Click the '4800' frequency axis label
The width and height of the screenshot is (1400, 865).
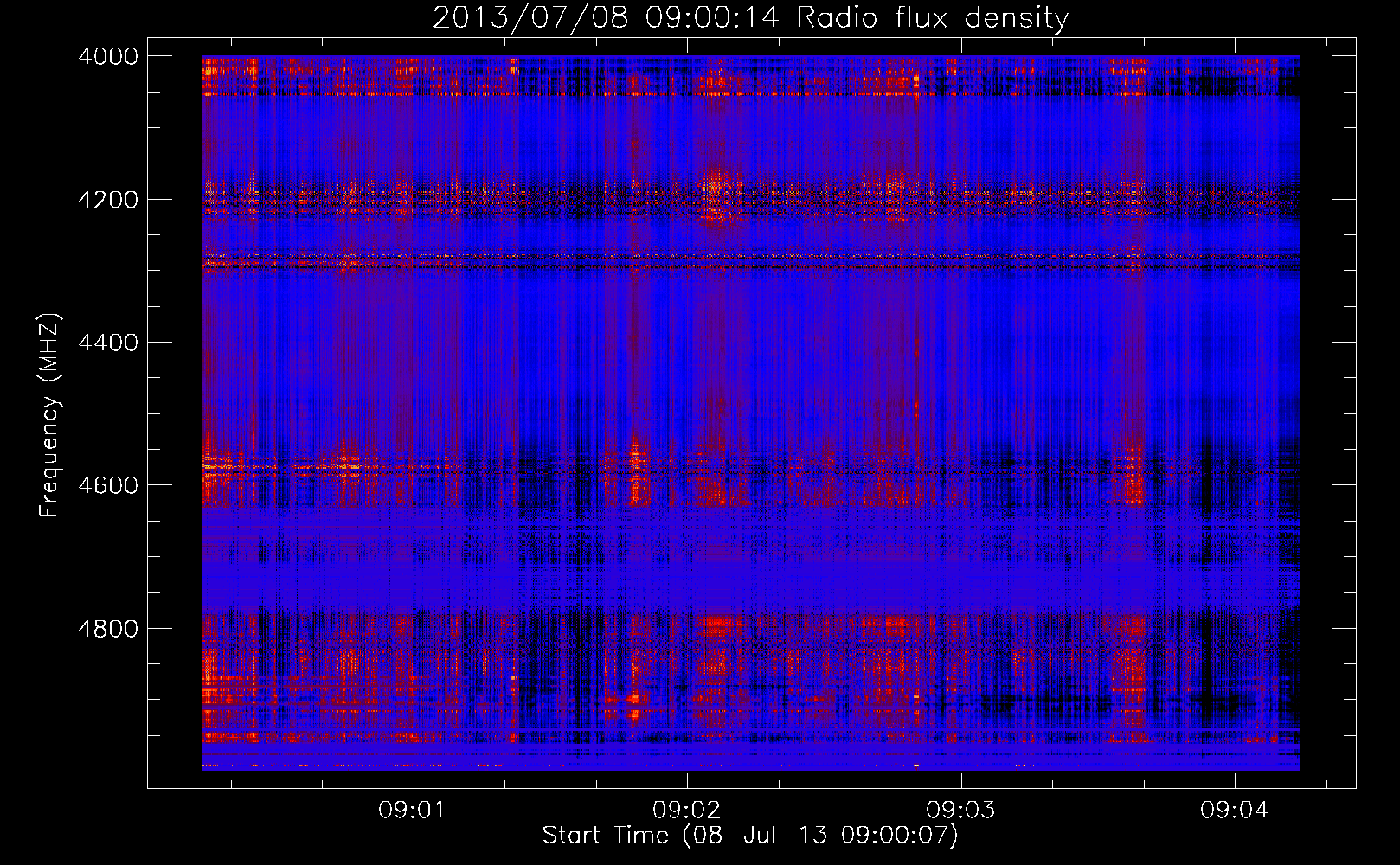point(108,629)
